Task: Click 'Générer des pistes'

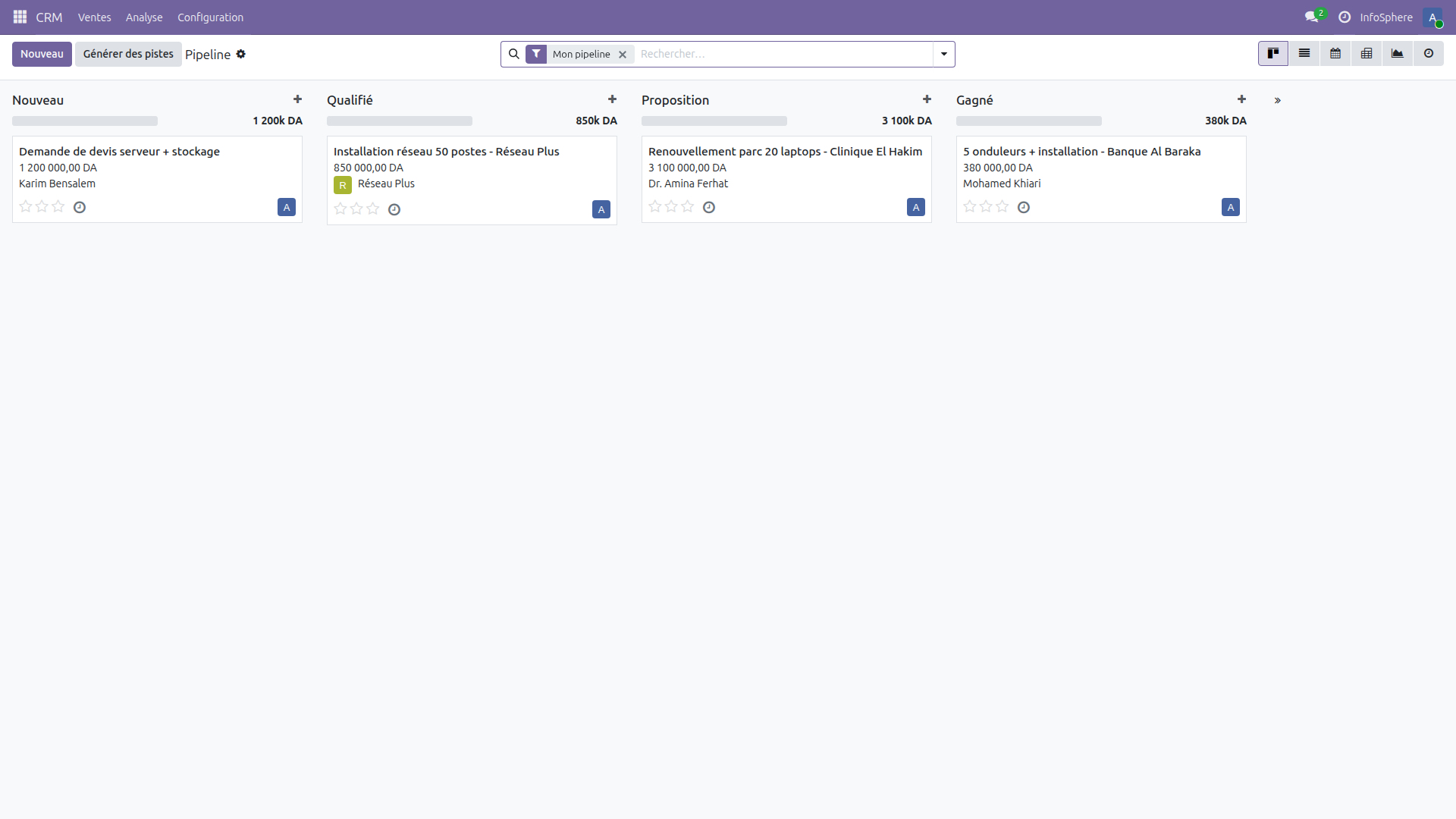Action: 127,54
